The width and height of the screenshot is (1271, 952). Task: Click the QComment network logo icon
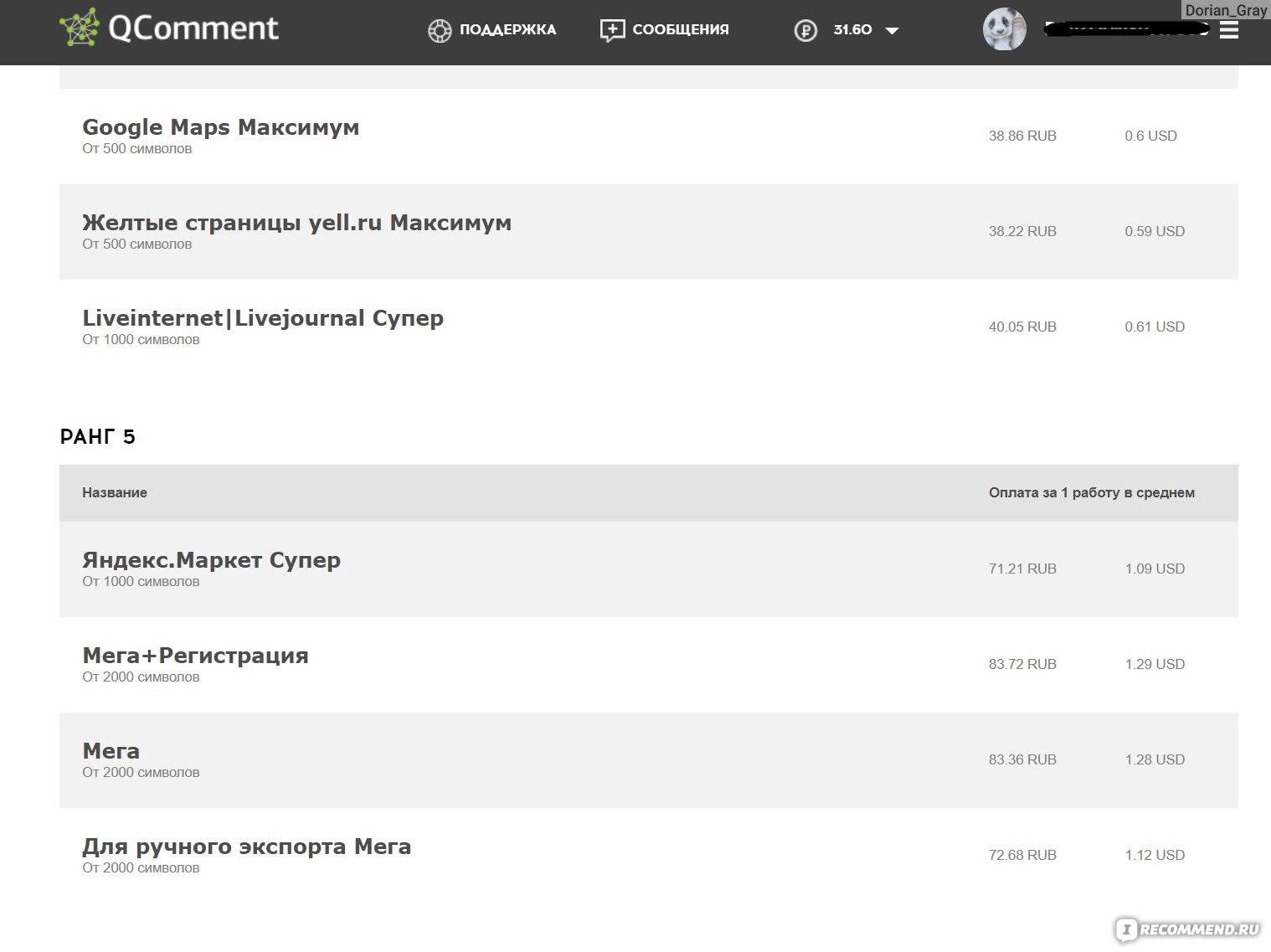(79, 28)
